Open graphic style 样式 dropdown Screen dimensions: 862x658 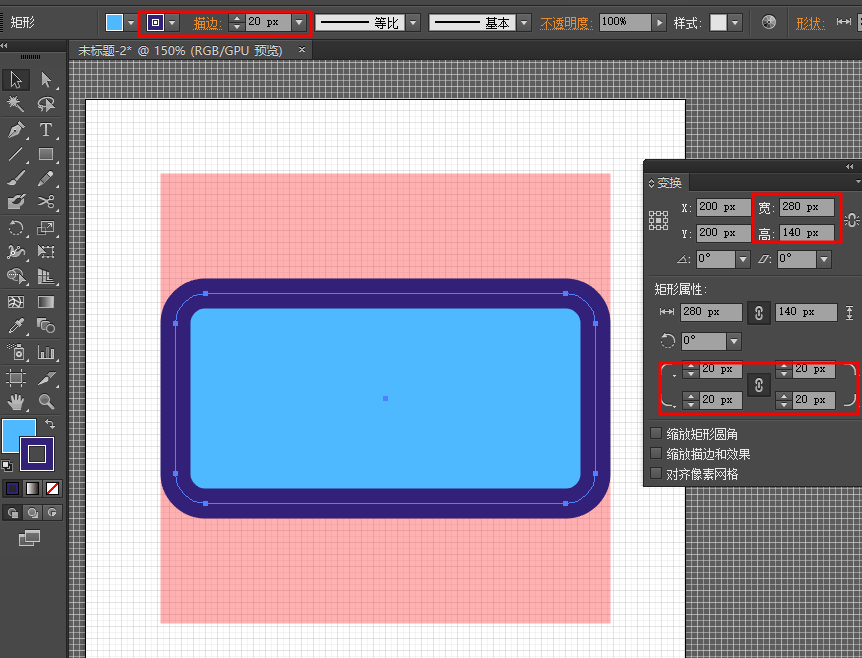(735, 23)
